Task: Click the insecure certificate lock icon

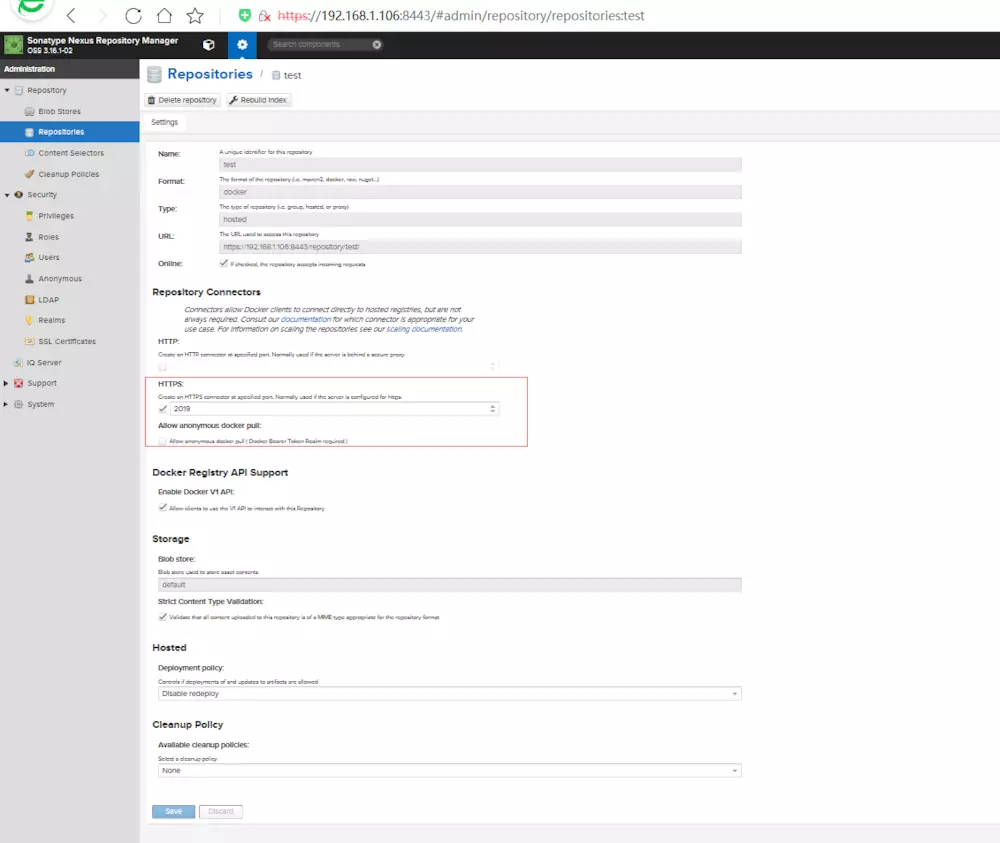Action: click(265, 16)
